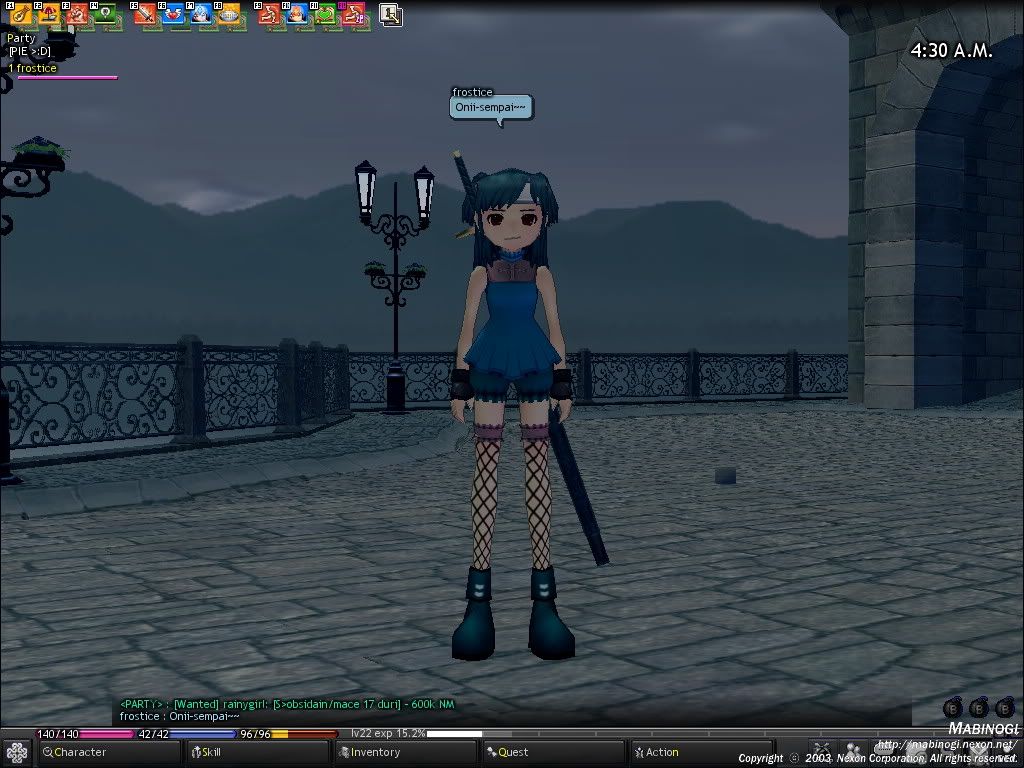This screenshot has height=768, width=1024.
Task: Activate the F2 rest umbrella skill icon
Action: 49,14
